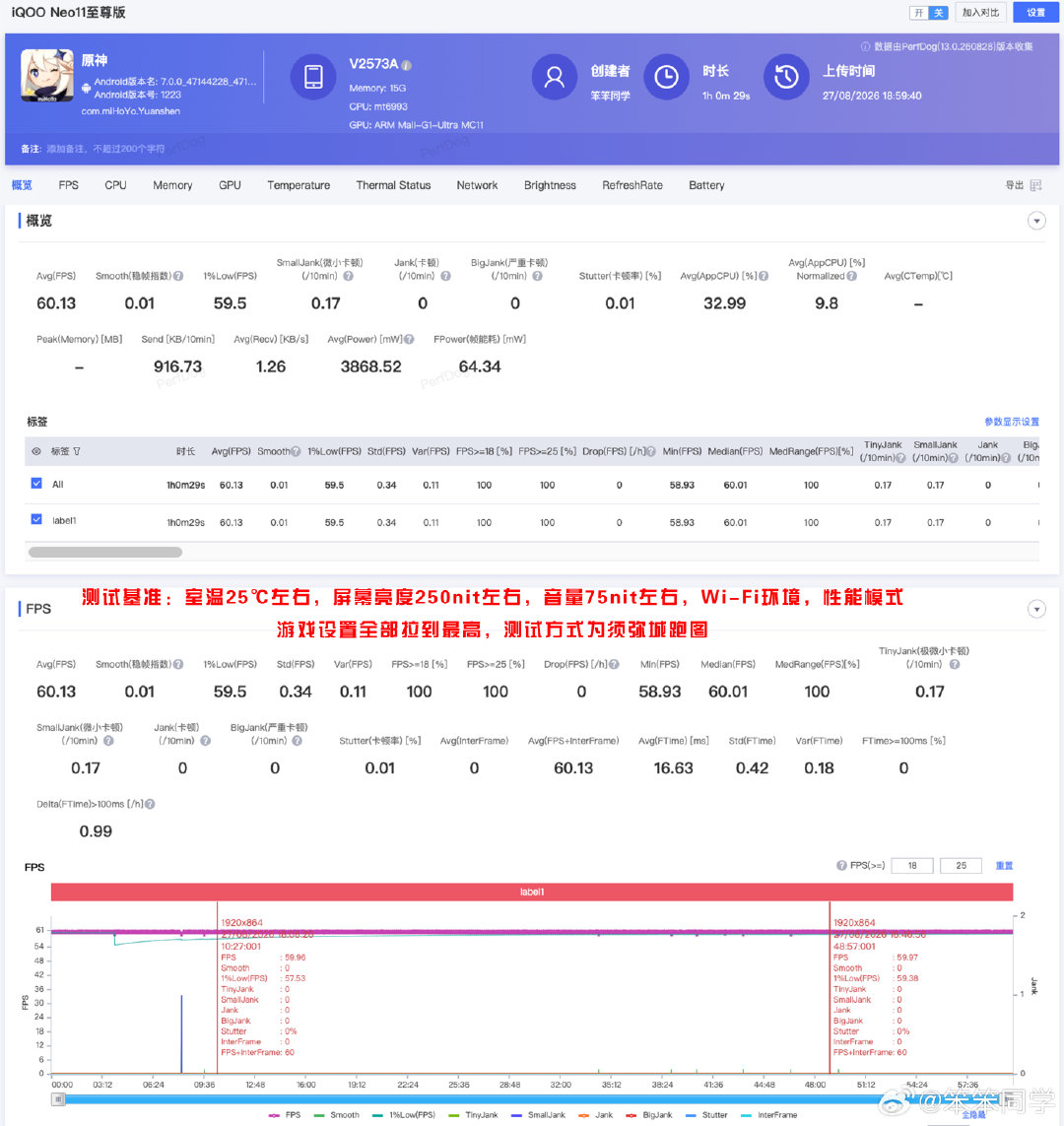Open Jank(卡顿) help icon in overview metrics

click(x=446, y=276)
